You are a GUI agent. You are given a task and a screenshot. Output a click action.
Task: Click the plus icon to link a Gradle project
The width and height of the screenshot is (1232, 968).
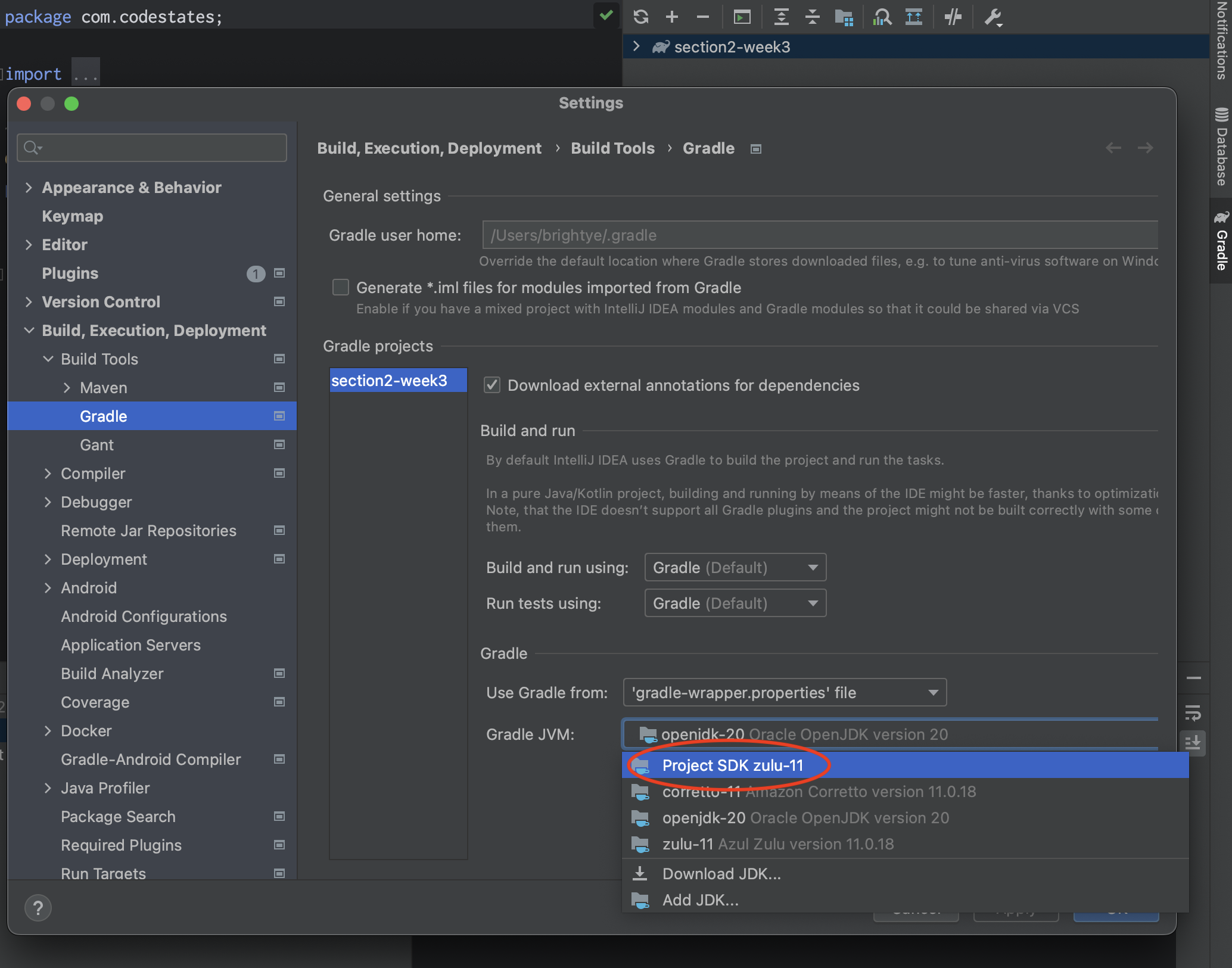[x=672, y=17]
